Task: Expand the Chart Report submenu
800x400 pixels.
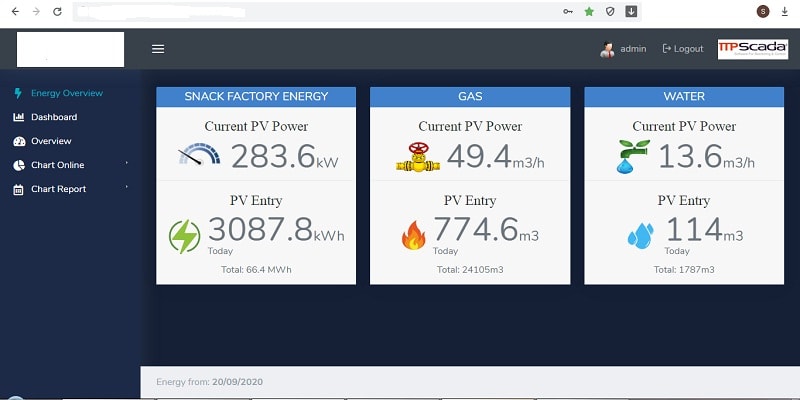Action: [58, 189]
